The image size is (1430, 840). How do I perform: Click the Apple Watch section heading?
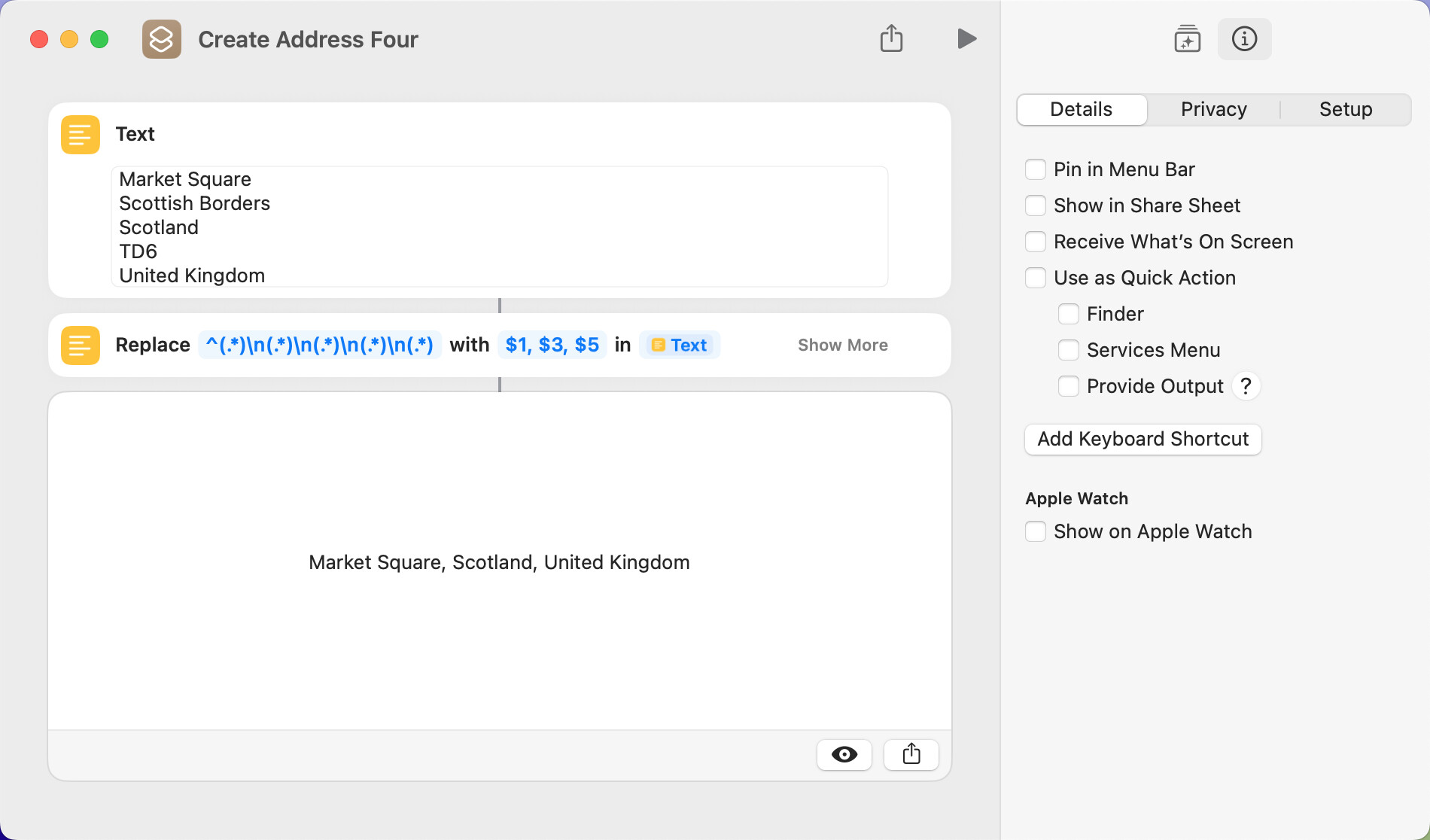[x=1076, y=498]
